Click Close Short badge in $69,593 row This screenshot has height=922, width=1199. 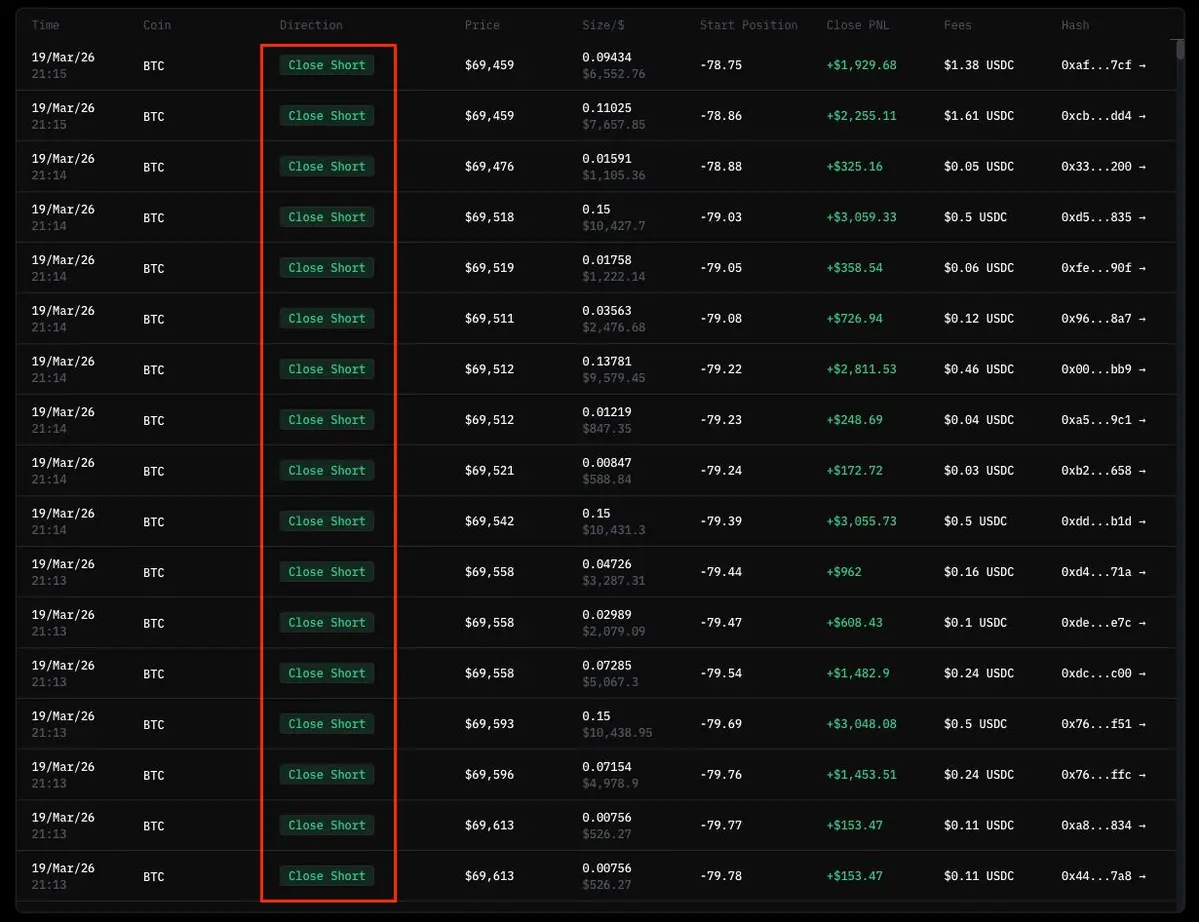[327, 724]
